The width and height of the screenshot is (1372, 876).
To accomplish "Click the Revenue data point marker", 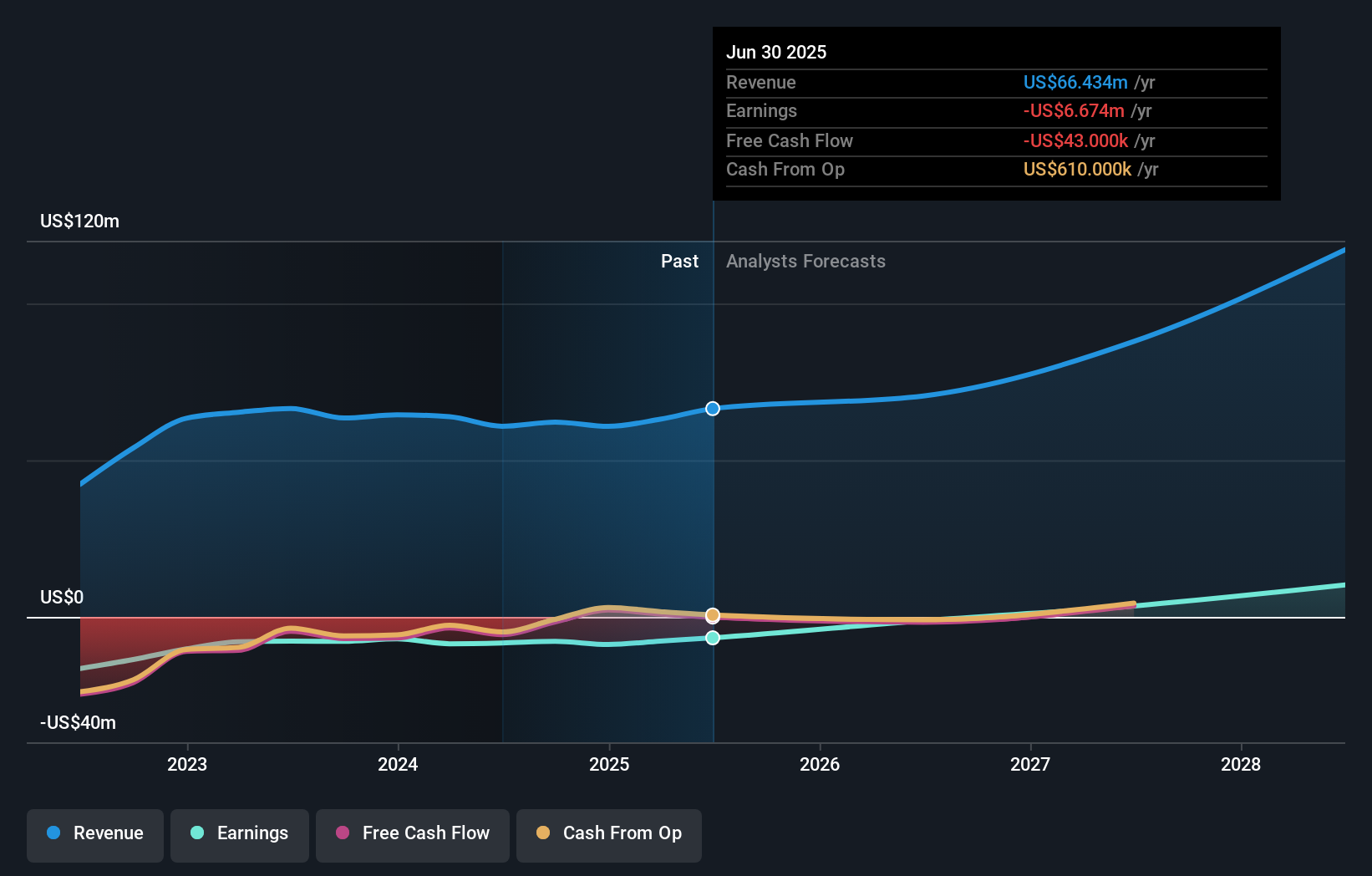I will [x=713, y=409].
